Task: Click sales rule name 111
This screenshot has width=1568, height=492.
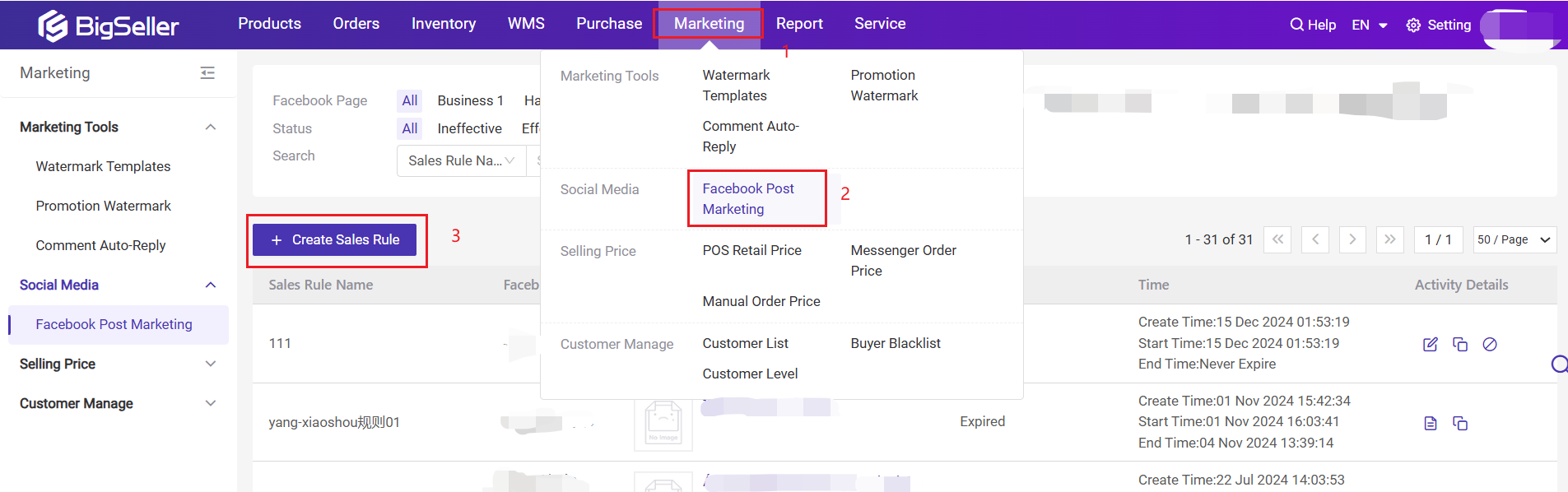Action: [x=280, y=343]
